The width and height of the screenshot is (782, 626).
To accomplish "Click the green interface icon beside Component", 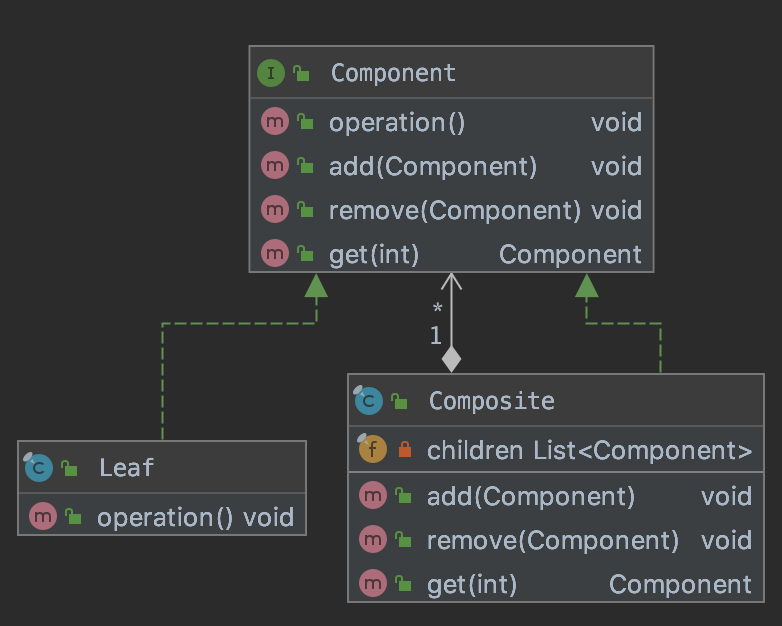I will (x=271, y=73).
